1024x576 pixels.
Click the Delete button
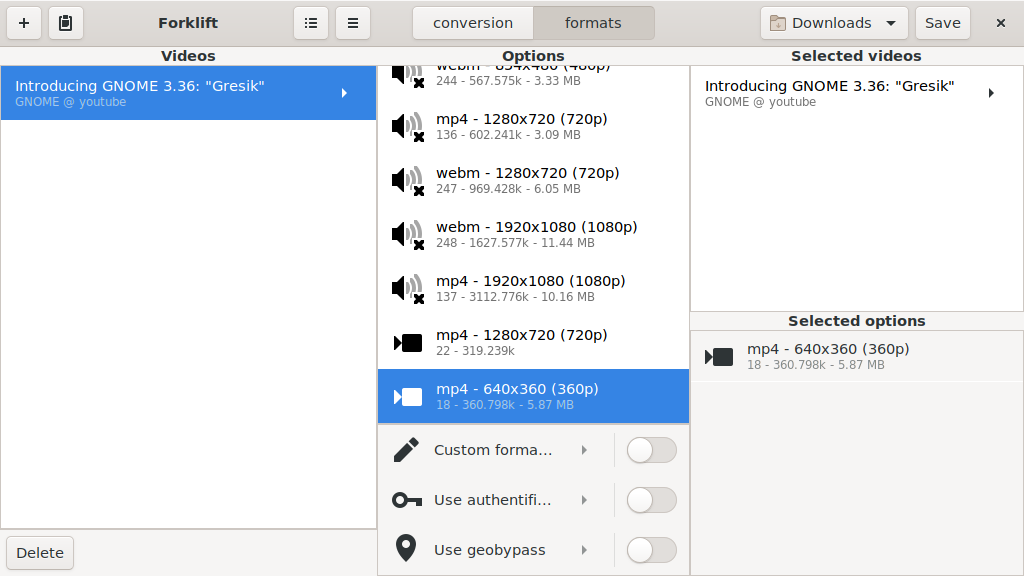(40, 552)
